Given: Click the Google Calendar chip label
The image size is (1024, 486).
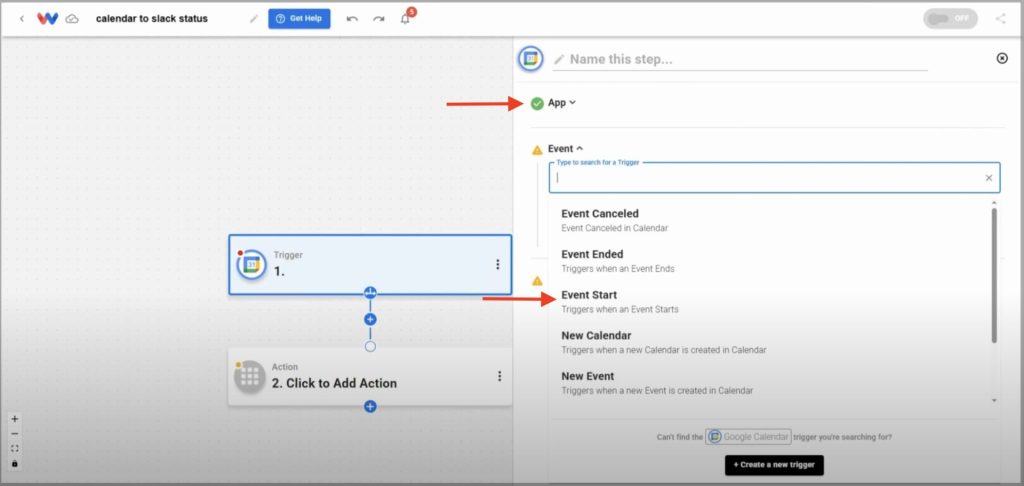Looking at the screenshot, I should point(748,436).
